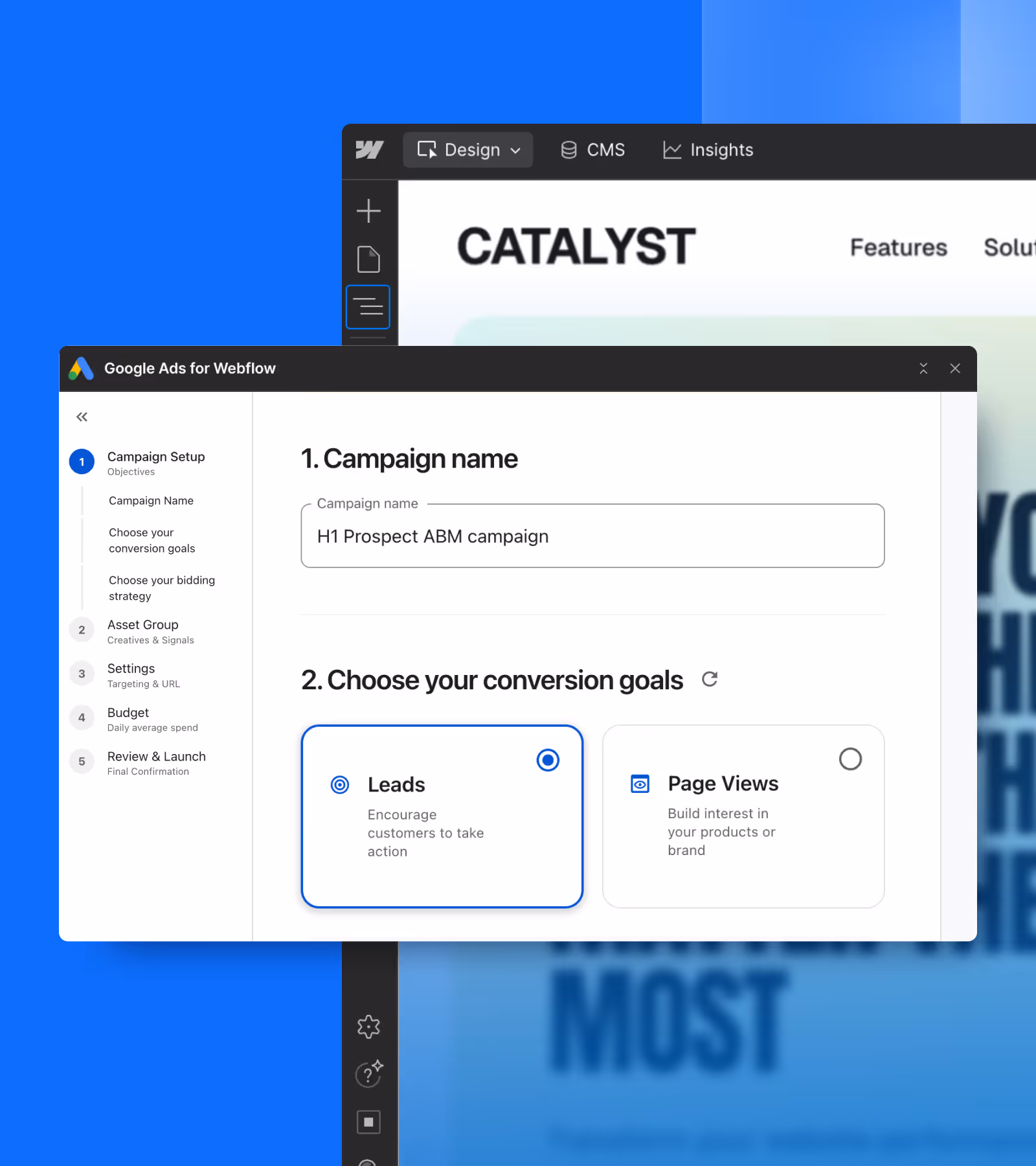The width and height of the screenshot is (1036, 1166).
Task: Go to Choose your conversion goals substep
Action: 152,540
